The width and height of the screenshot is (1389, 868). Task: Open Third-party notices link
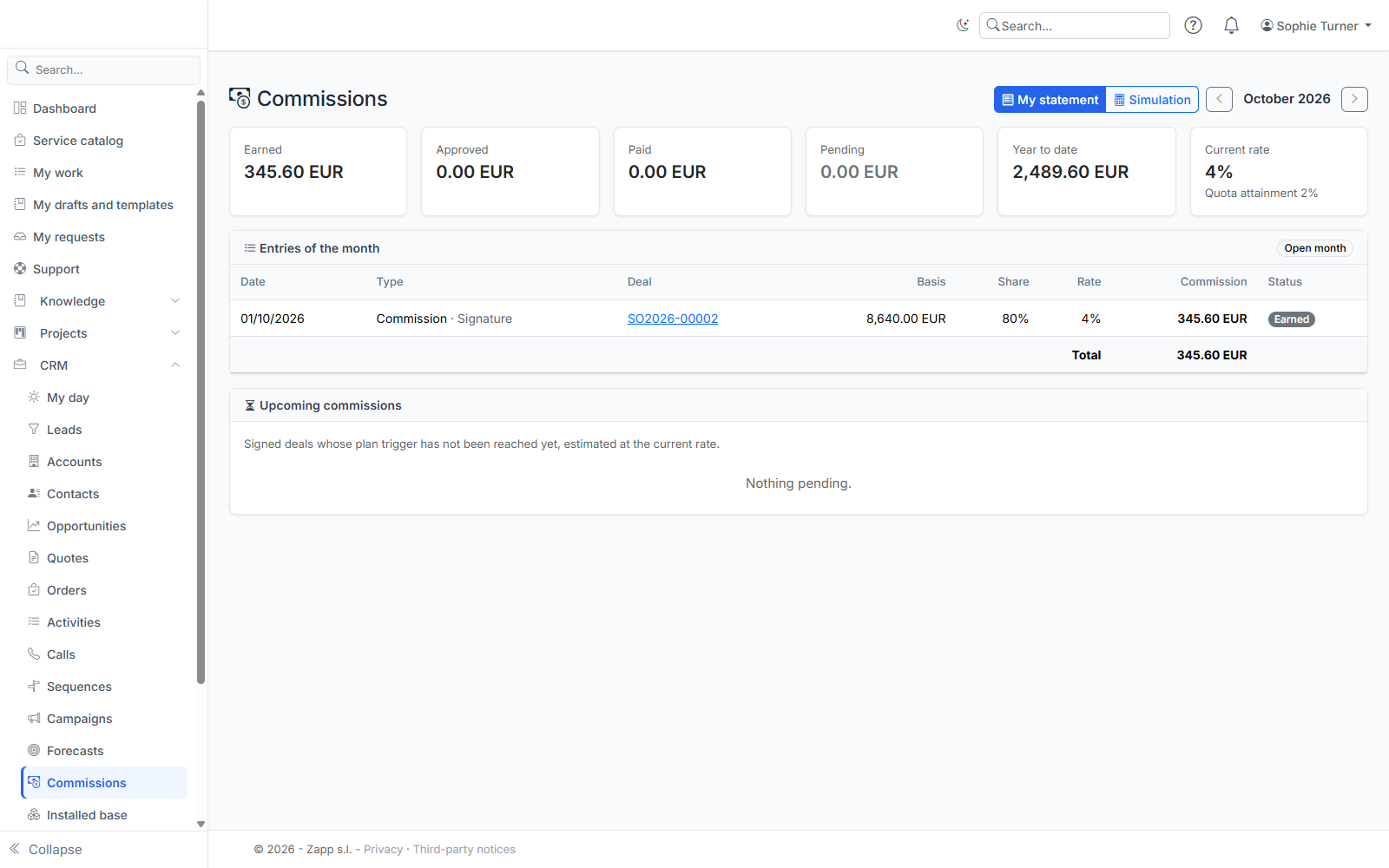click(x=464, y=850)
